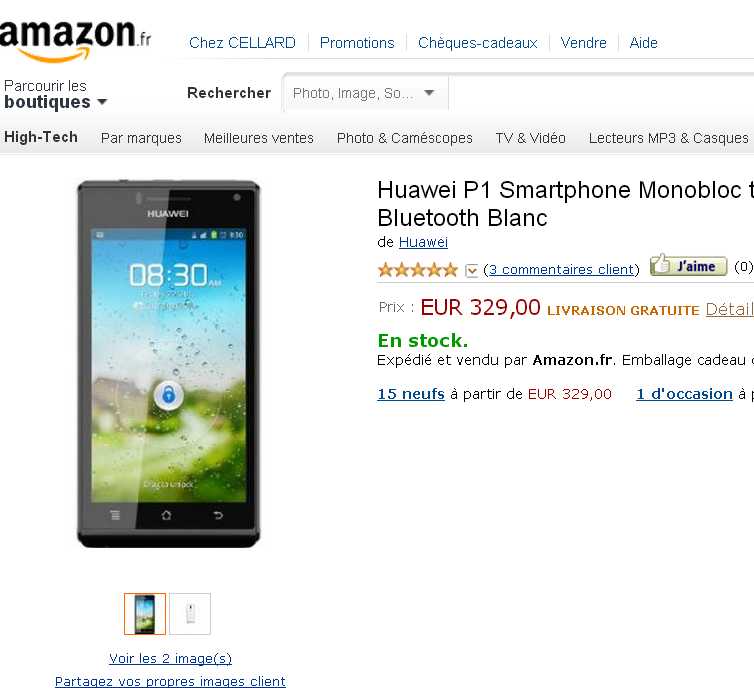Image resolution: width=754 pixels, height=688 pixels.
Task: Click the main Huawei phone image
Action: (x=168, y=364)
